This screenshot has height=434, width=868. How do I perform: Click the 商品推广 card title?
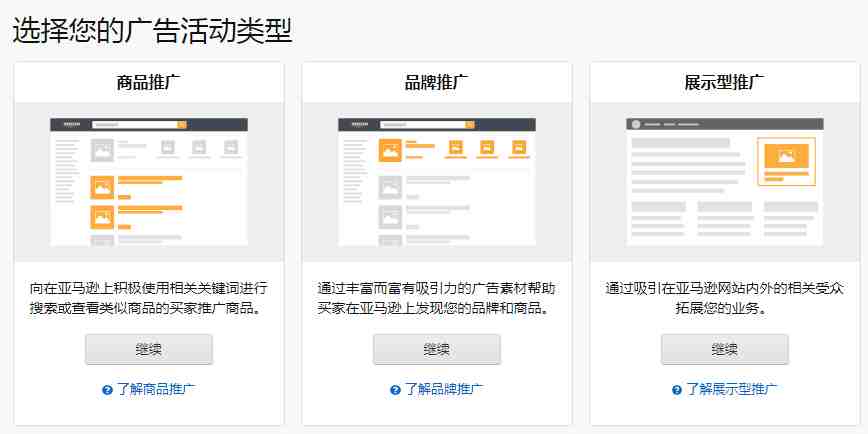[x=148, y=82]
